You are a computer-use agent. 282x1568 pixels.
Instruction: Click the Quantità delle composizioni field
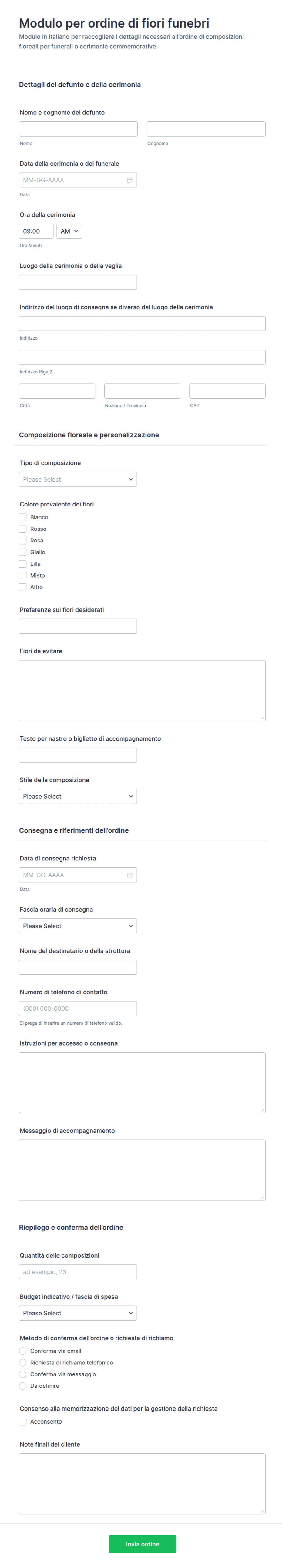(78, 1271)
